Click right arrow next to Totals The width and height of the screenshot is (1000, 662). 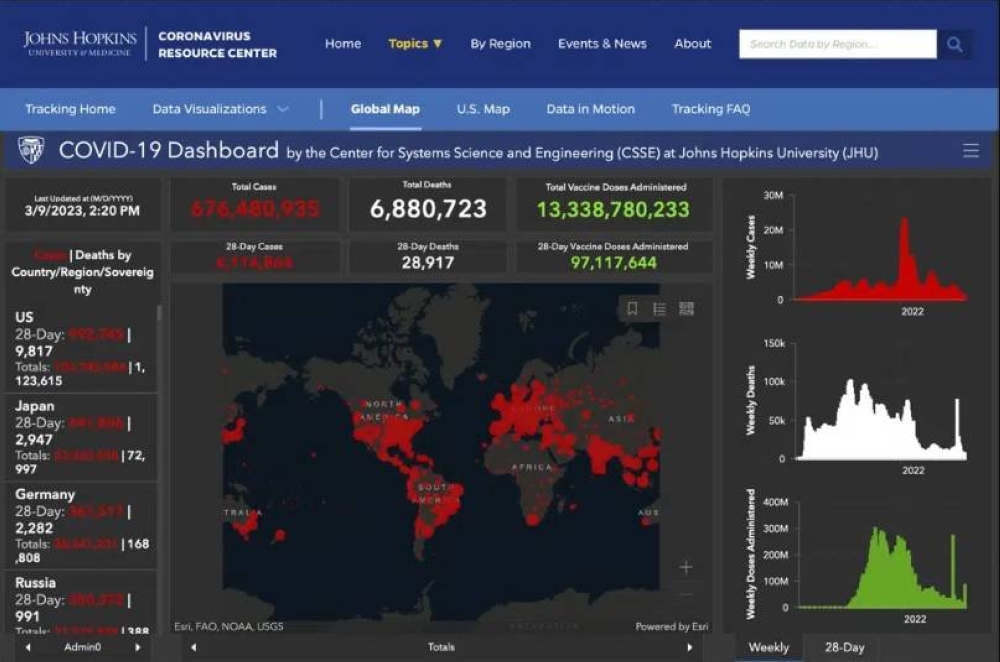click(x=689, y=647)
